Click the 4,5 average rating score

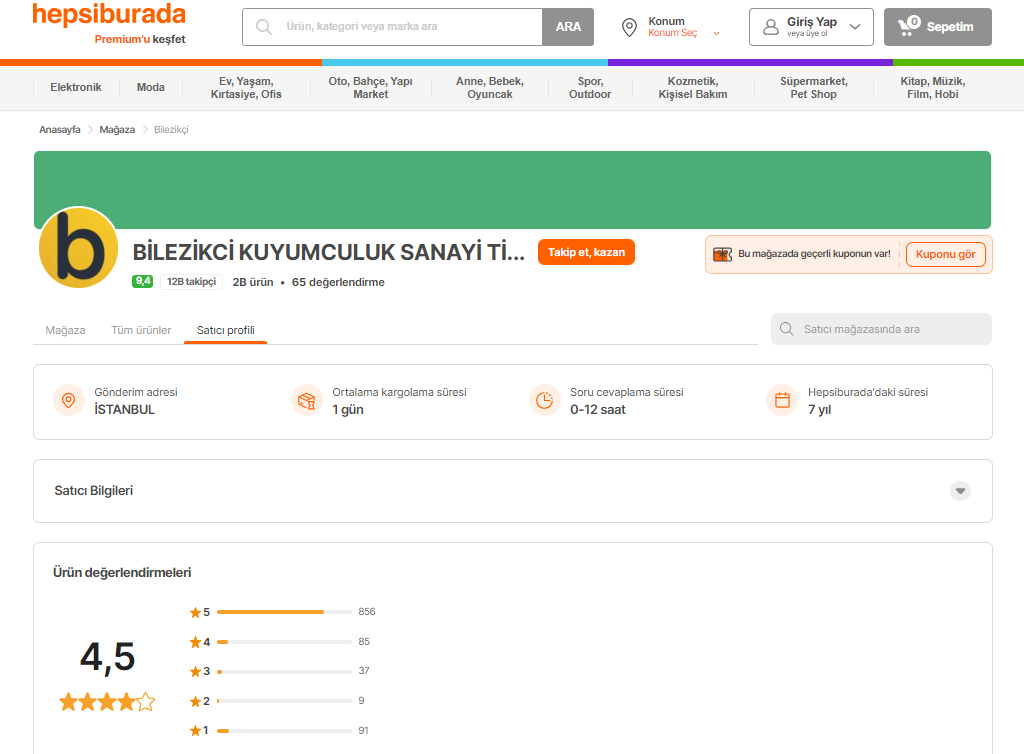coord(107,657)
